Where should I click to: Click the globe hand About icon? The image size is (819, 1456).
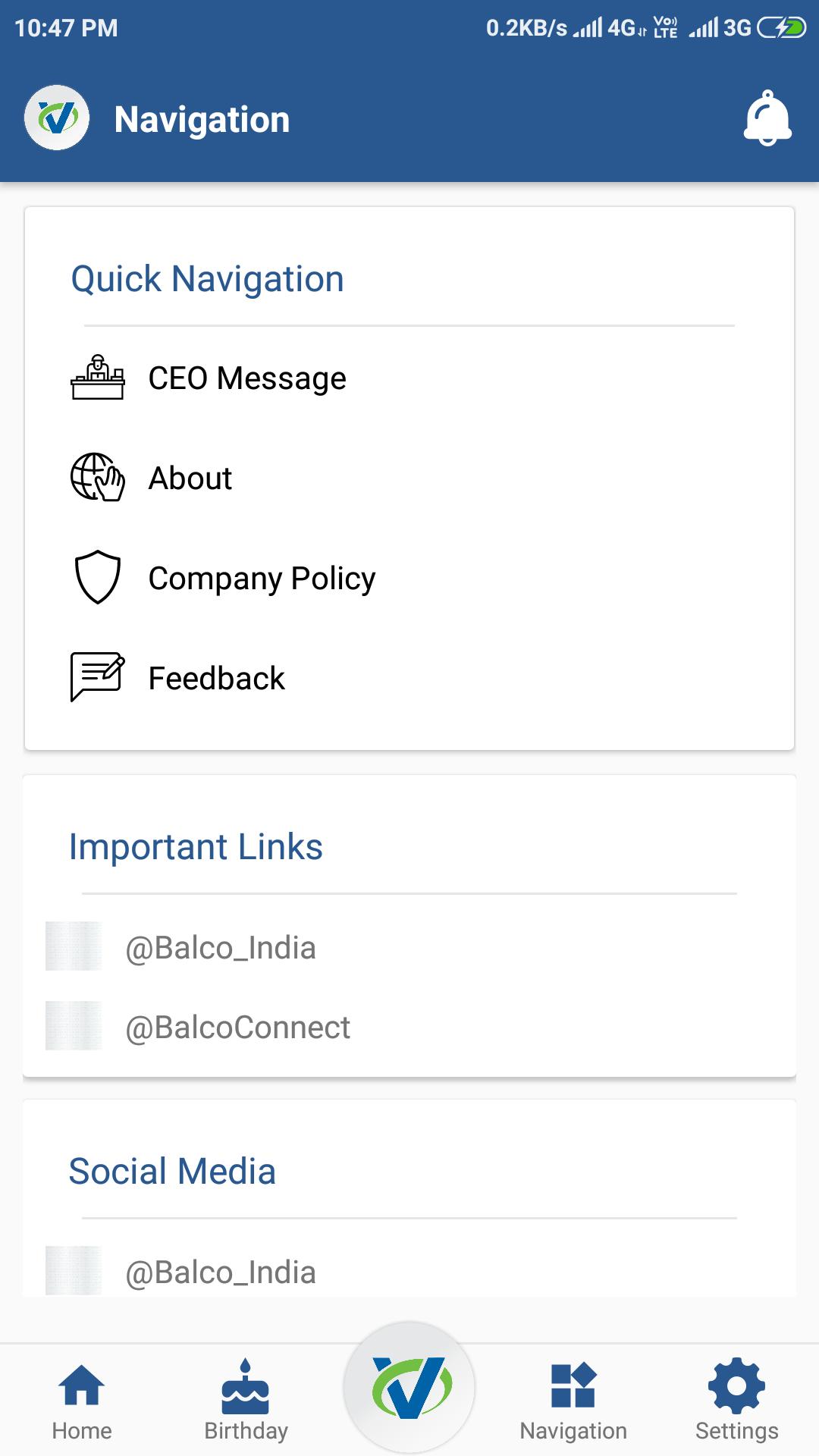[x=98, y=477]
